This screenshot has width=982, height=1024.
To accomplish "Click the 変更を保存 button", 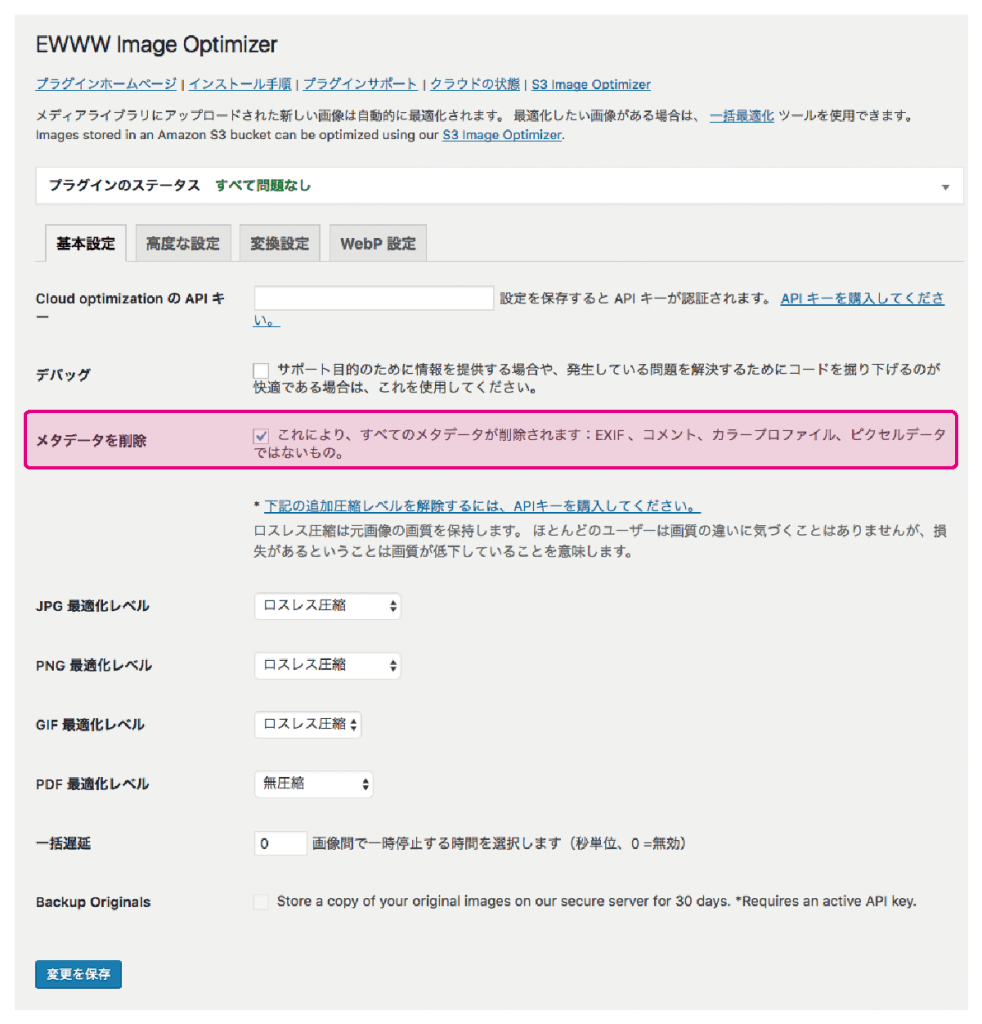I will 78,974.
